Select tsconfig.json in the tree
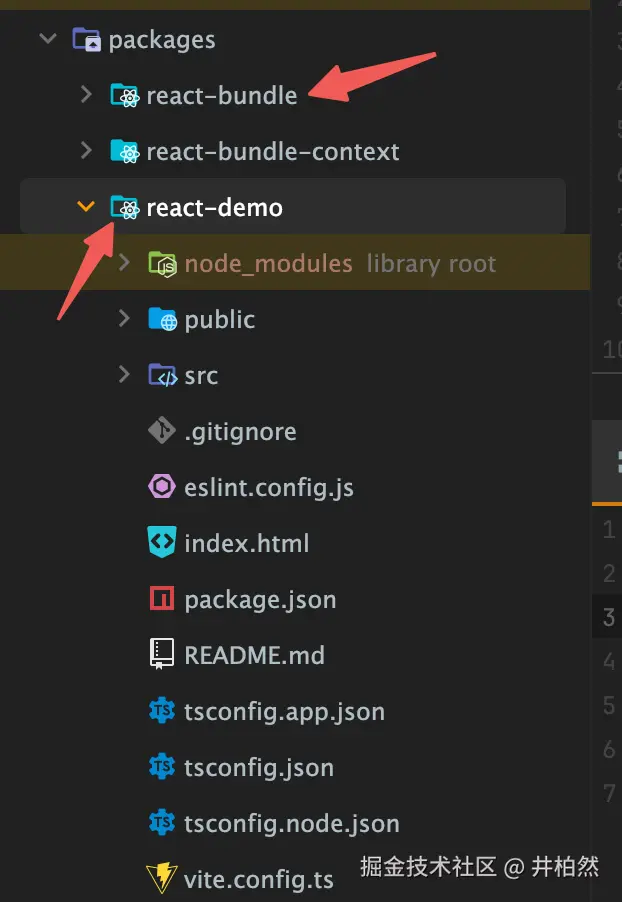The width and height of the screenshot is (622, 902). 259,768
